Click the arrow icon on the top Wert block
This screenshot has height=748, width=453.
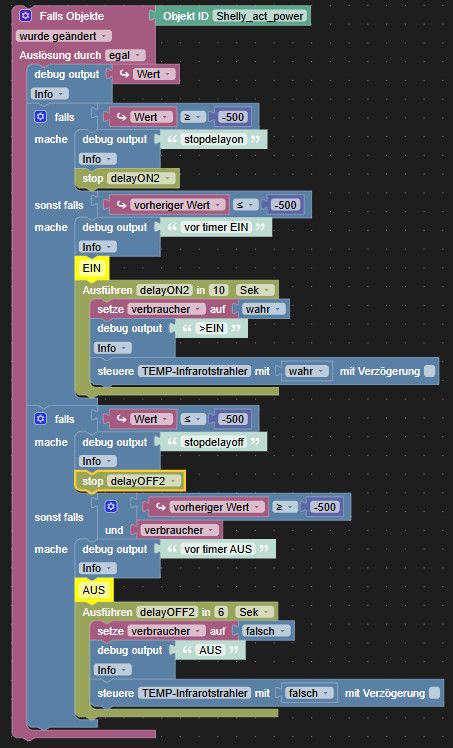125,74
